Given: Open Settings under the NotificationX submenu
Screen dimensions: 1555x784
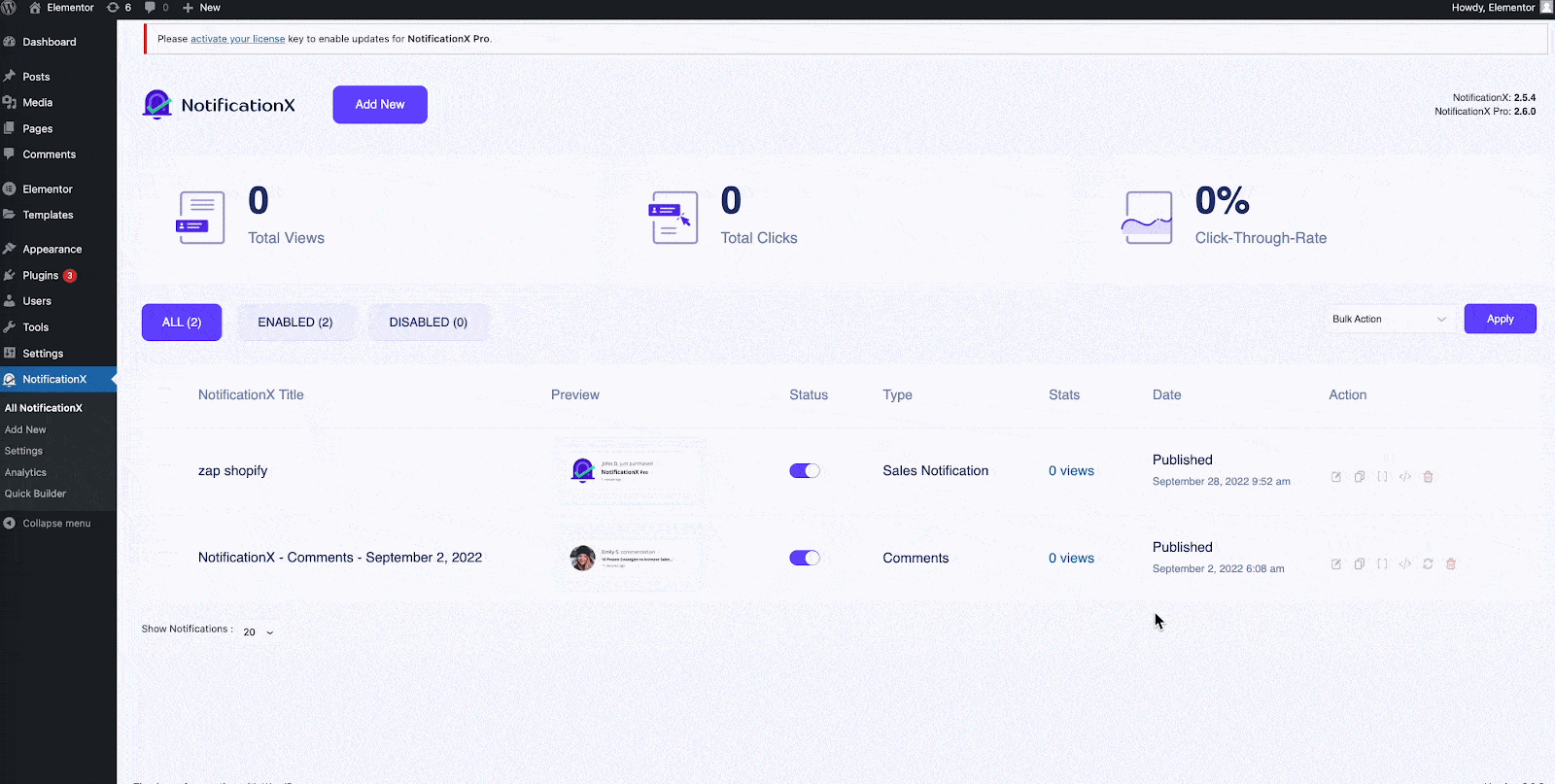Looking at the screenshot, I should pos(23,451).
